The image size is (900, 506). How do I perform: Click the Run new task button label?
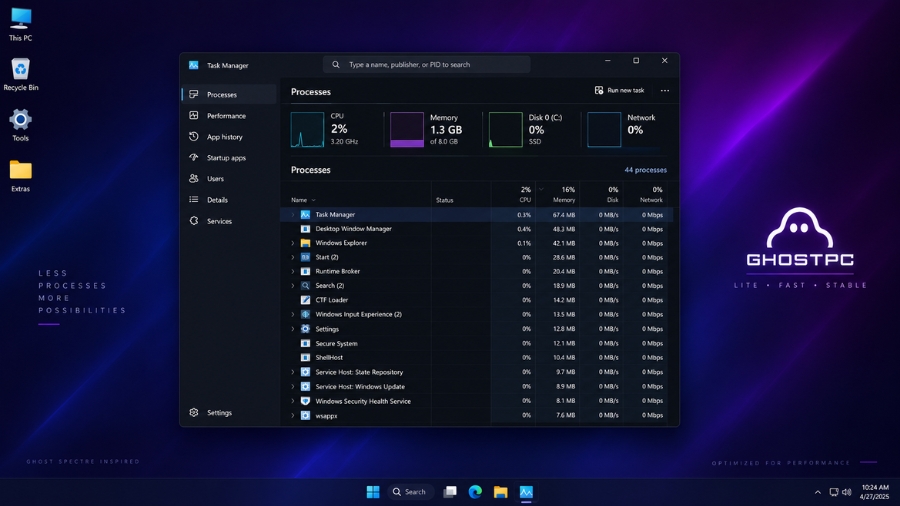point(626,90)
